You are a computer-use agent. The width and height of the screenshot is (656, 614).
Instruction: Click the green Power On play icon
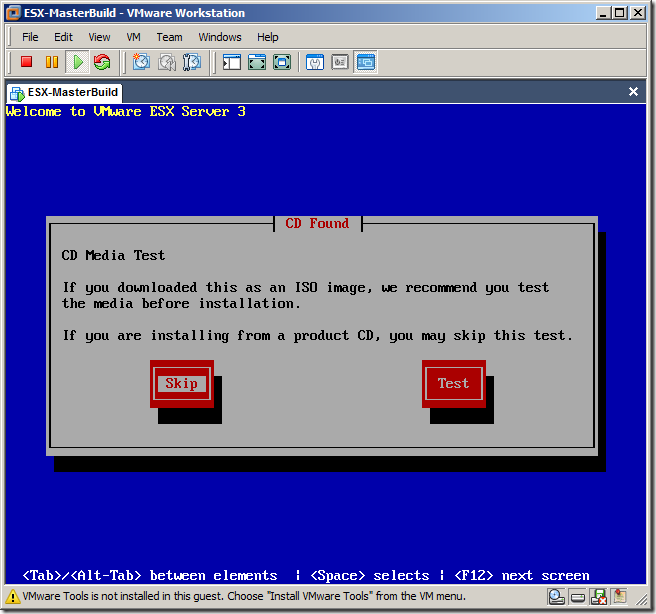coord(78,62)
